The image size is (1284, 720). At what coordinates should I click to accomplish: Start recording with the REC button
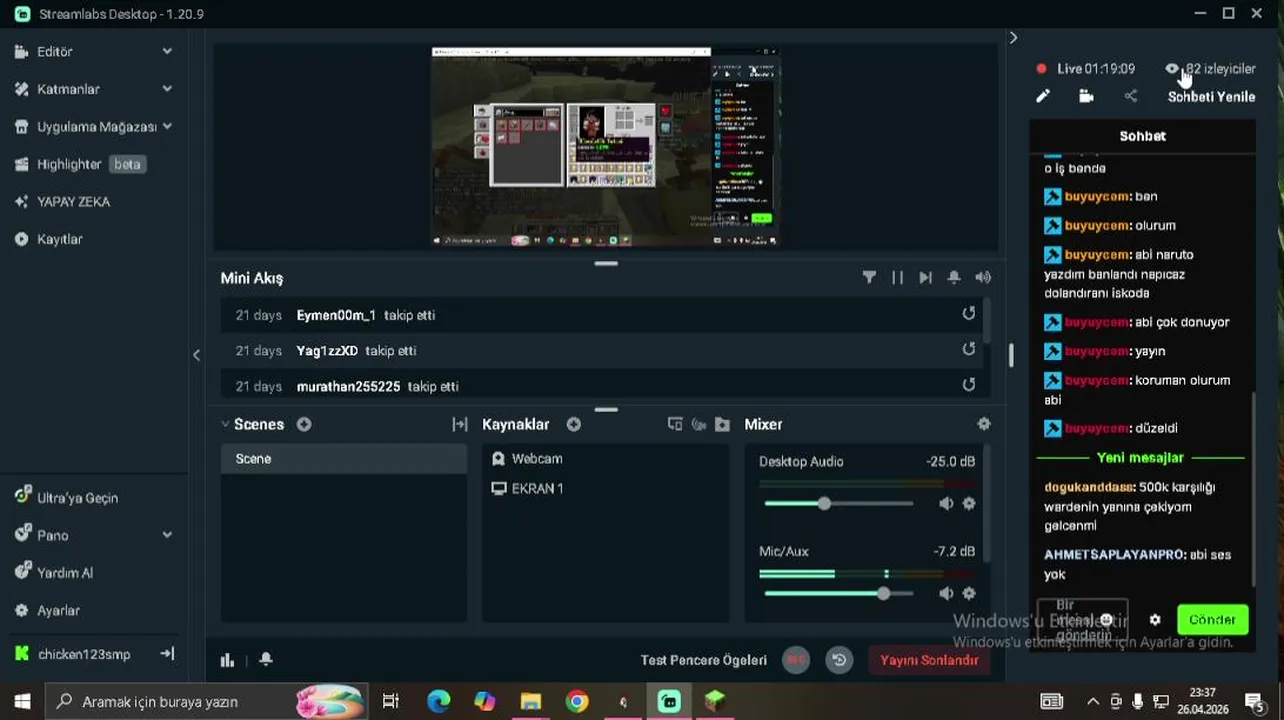[796, 660]
